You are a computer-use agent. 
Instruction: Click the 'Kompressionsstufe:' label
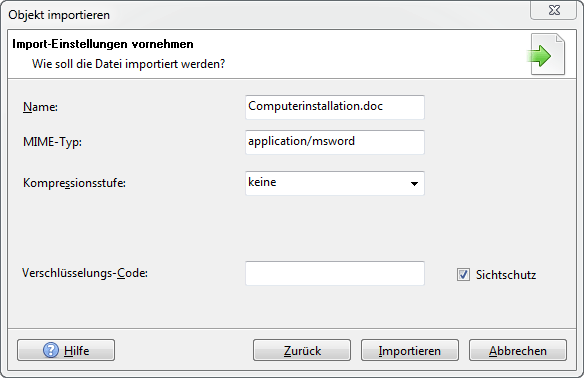74,183
